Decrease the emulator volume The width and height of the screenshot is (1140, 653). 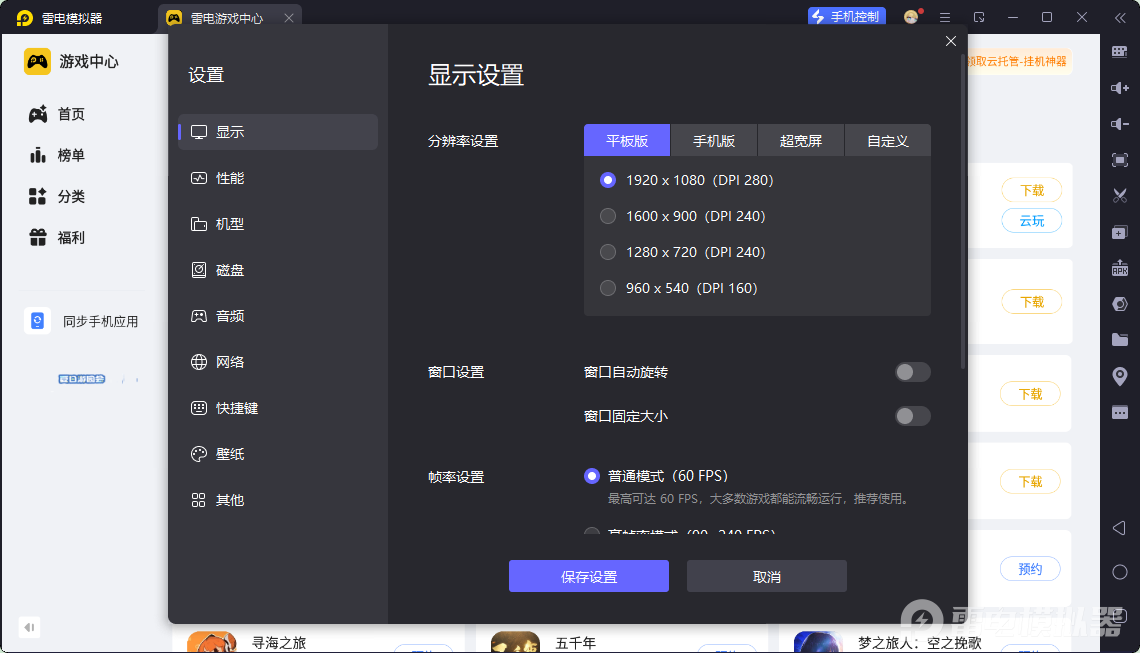[x=1120, y=124]
